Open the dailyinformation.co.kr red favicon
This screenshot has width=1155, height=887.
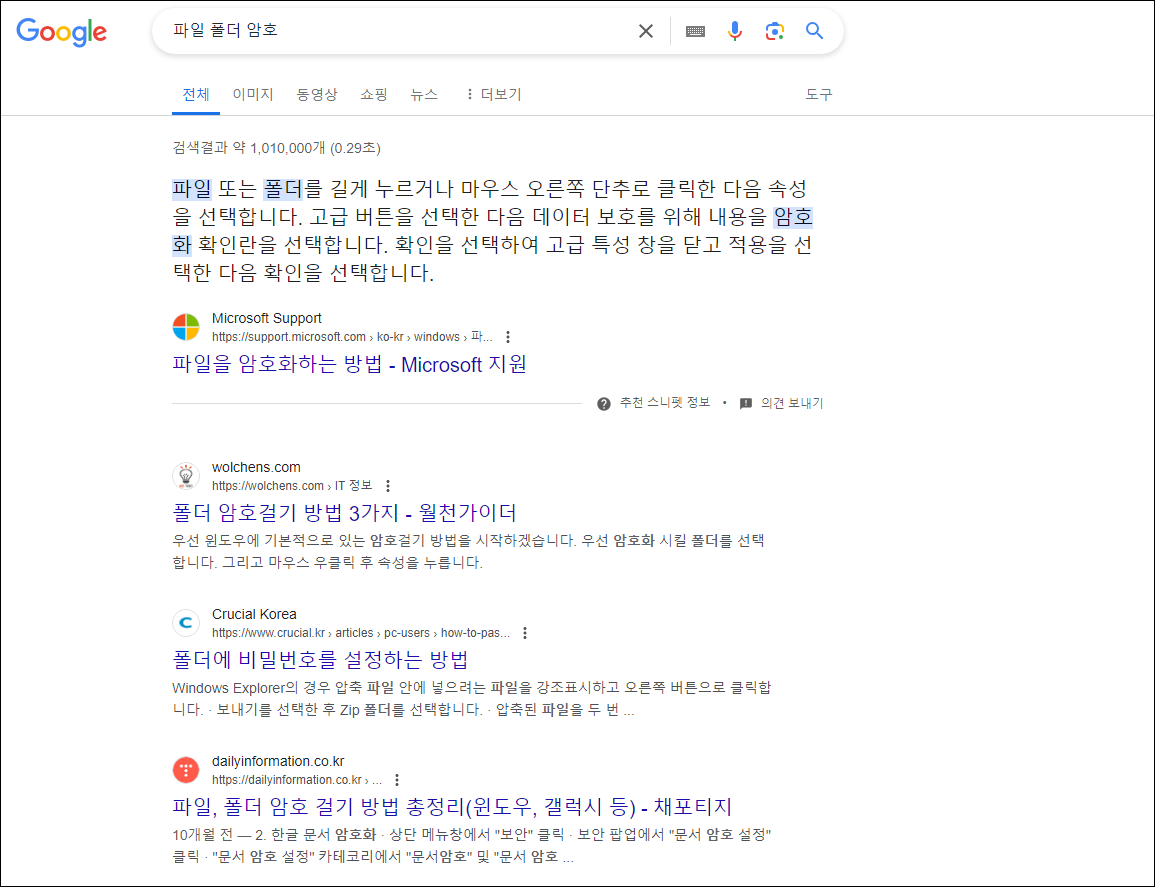tap(186, 770)
